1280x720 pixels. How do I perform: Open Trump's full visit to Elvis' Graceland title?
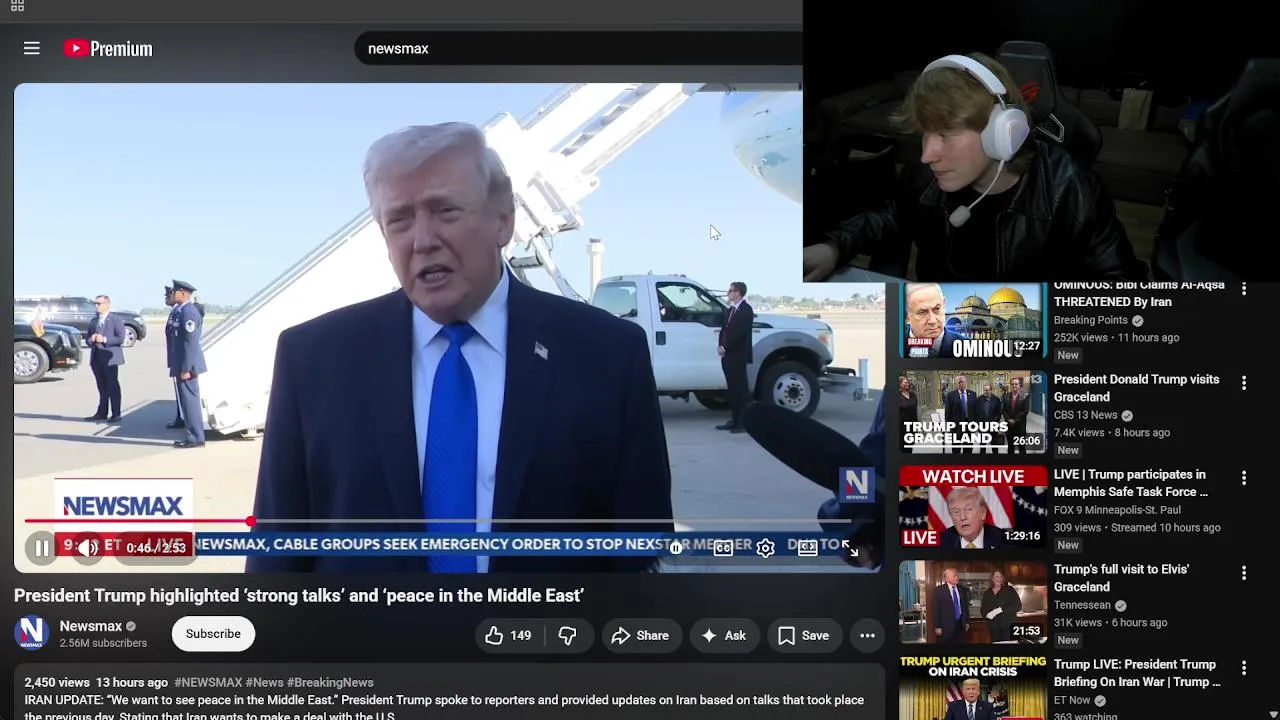click(x=1121, y=578)
